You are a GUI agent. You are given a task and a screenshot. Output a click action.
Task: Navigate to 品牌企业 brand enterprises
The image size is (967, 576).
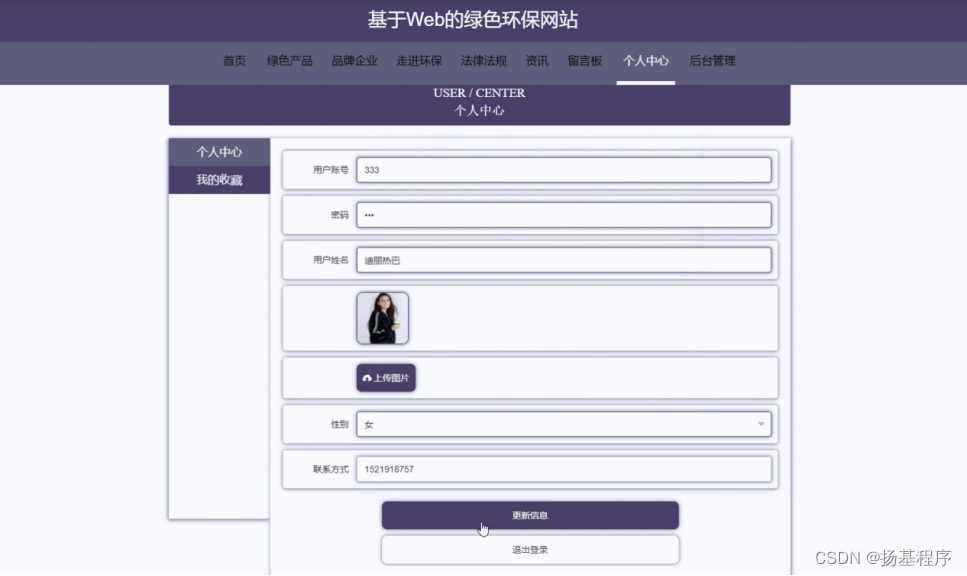tap(353, 61)
